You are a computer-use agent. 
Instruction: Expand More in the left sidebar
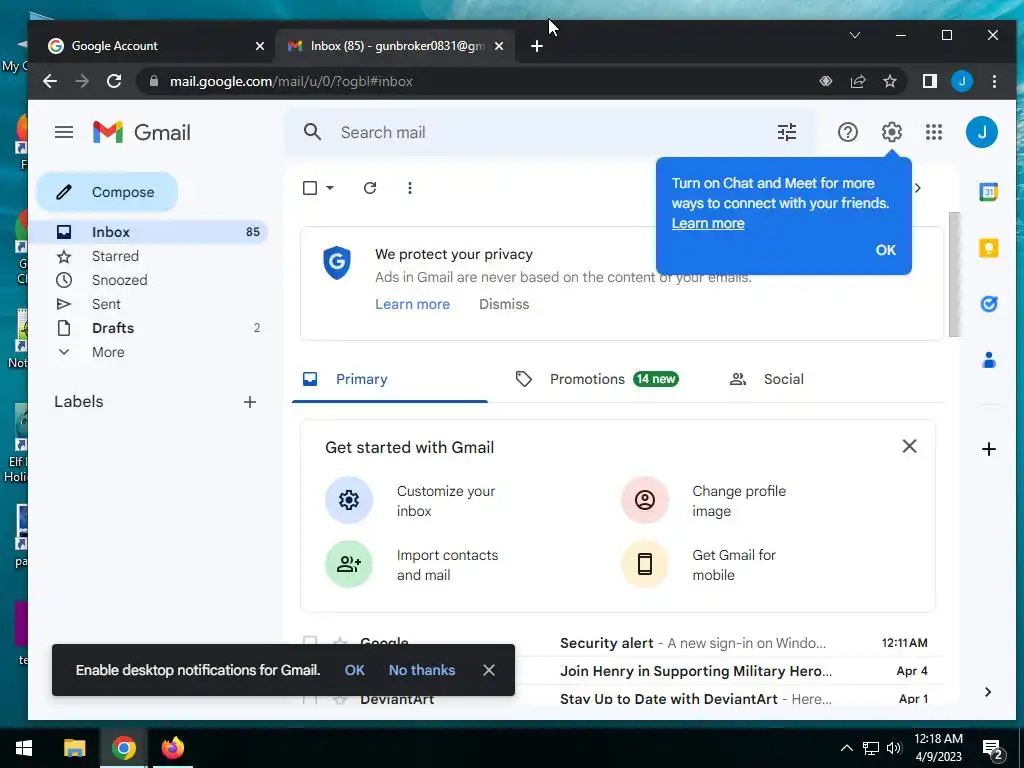click(x=108, y=352)
